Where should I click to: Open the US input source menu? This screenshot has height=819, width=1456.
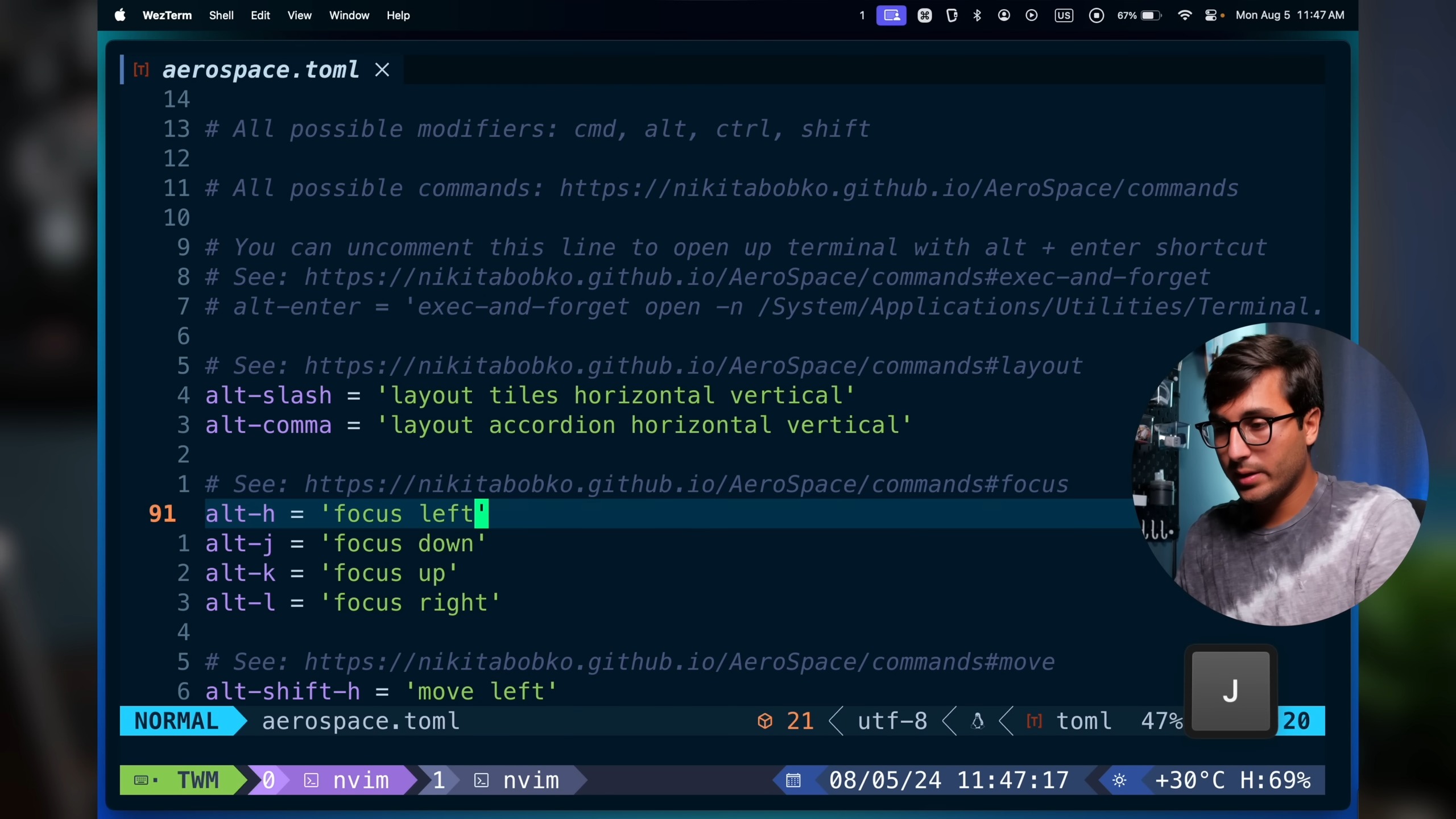point(1064,15)
